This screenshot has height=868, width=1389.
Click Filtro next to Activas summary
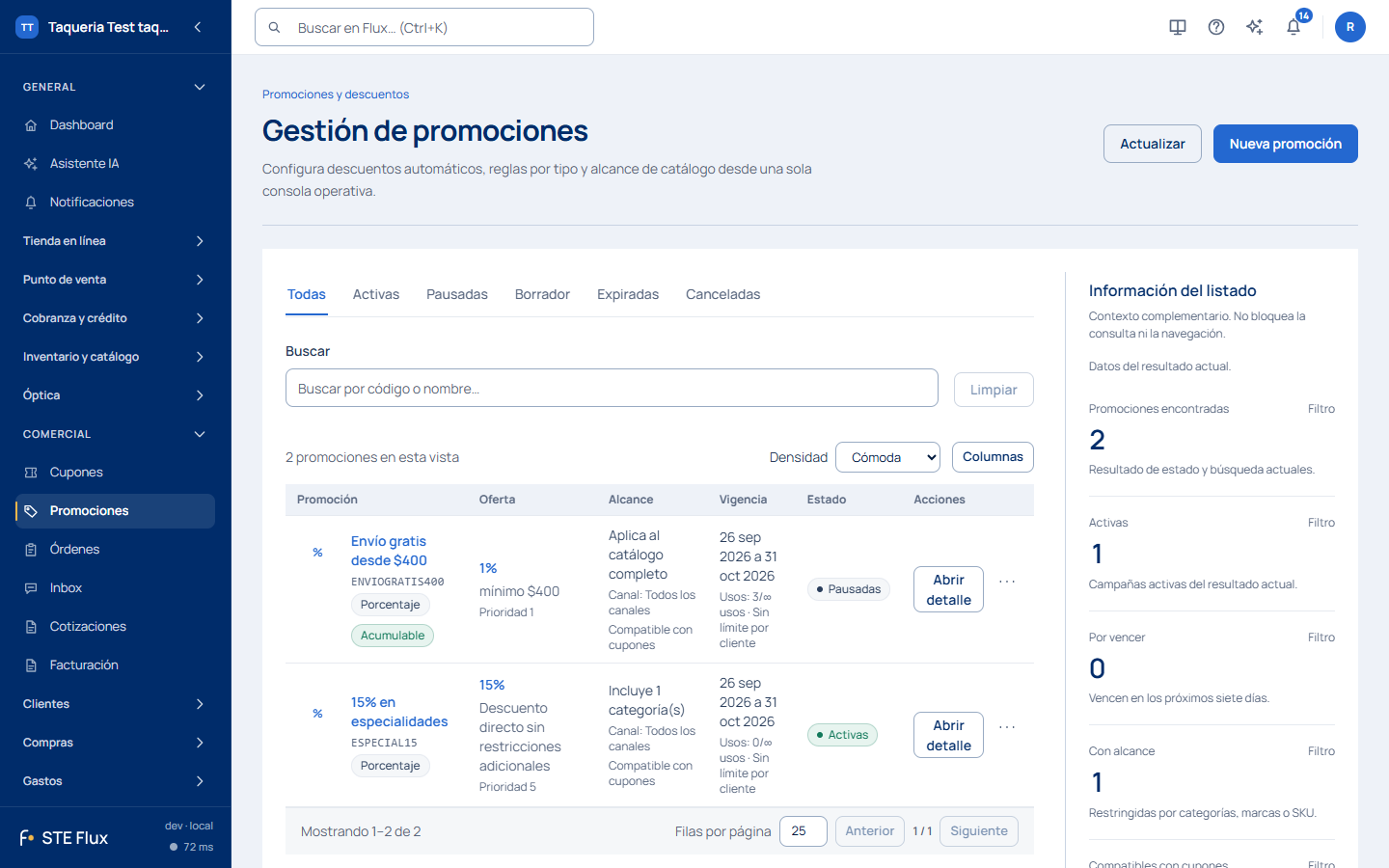pyautogui.click(x=1321, y=523)
